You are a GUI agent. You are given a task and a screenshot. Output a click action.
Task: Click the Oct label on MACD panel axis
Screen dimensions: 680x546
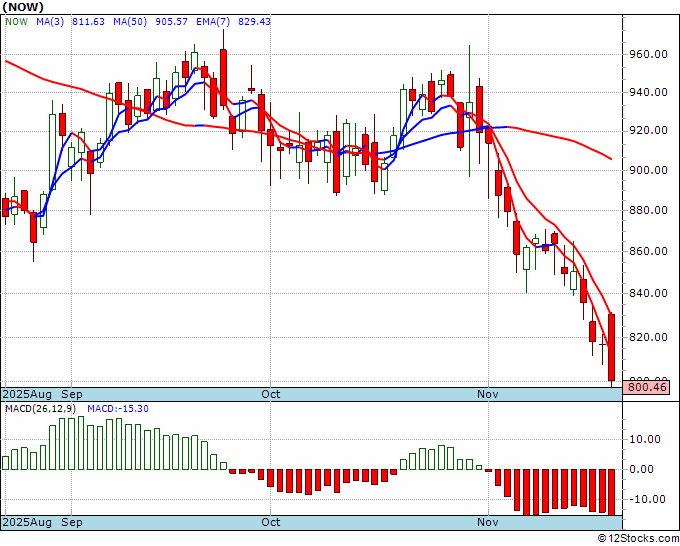point(271,522)
